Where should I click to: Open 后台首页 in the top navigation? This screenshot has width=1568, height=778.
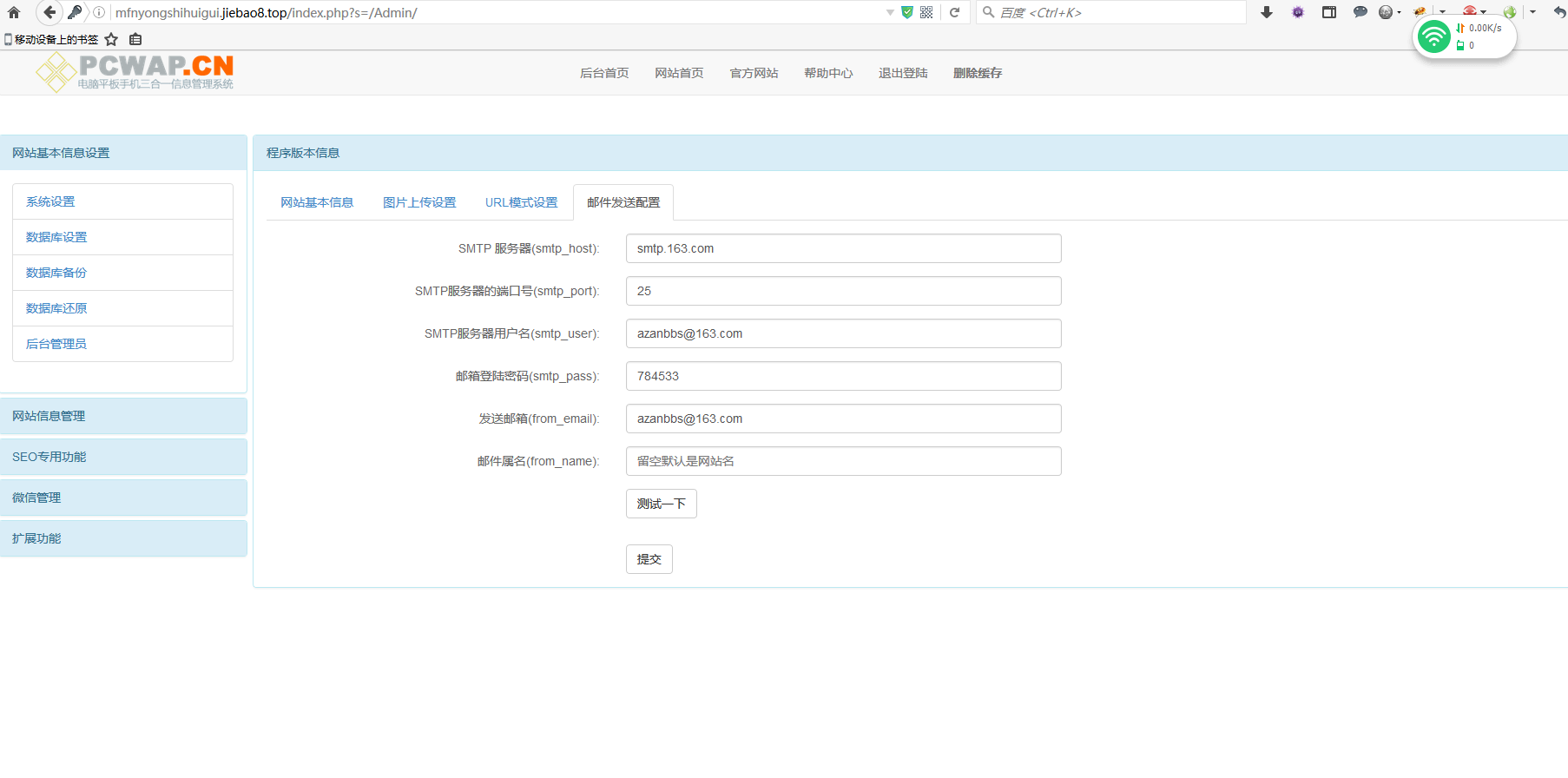click(604, 73)
